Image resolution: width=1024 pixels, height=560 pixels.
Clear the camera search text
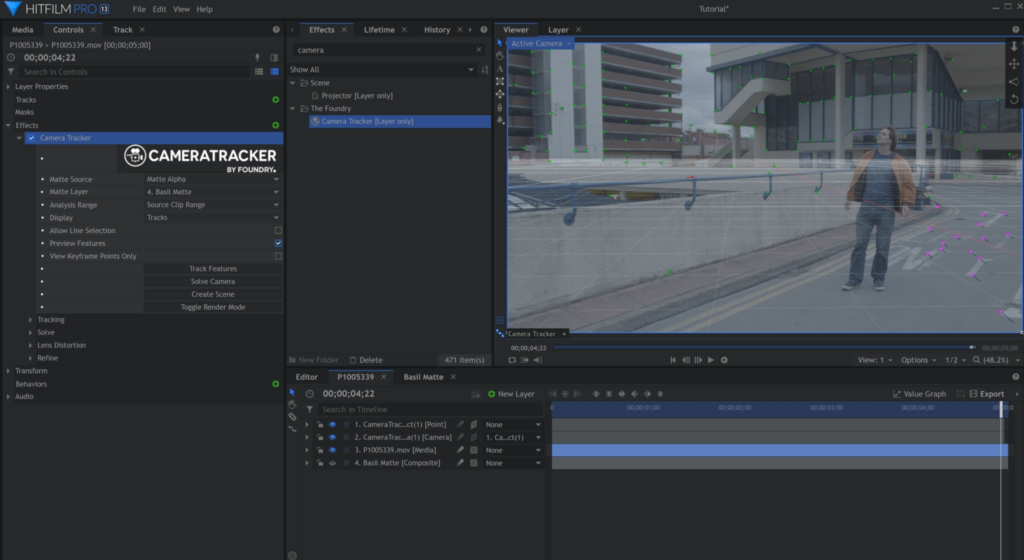pos(479,50)
